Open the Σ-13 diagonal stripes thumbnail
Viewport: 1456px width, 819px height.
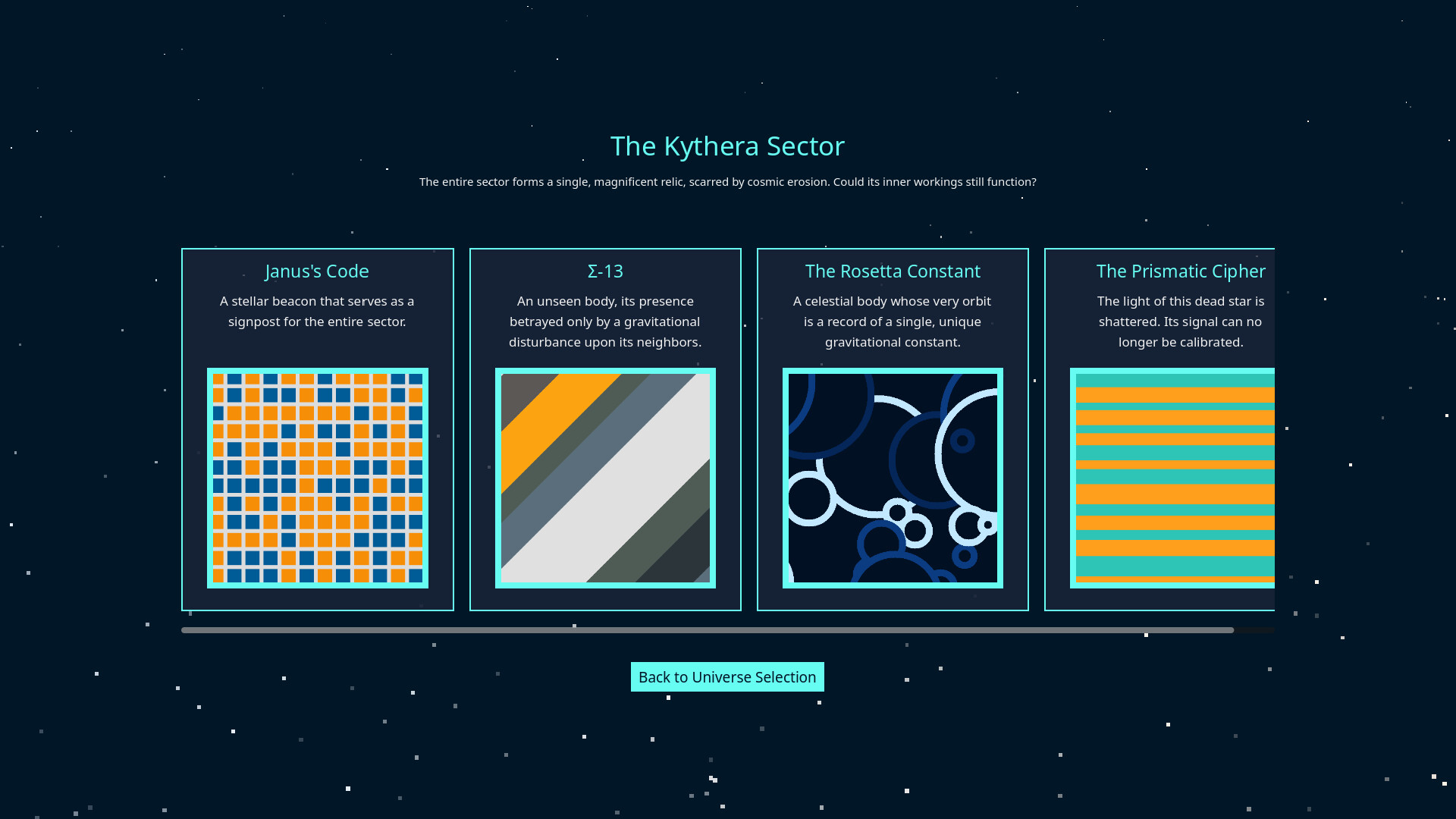coord(605,478)
